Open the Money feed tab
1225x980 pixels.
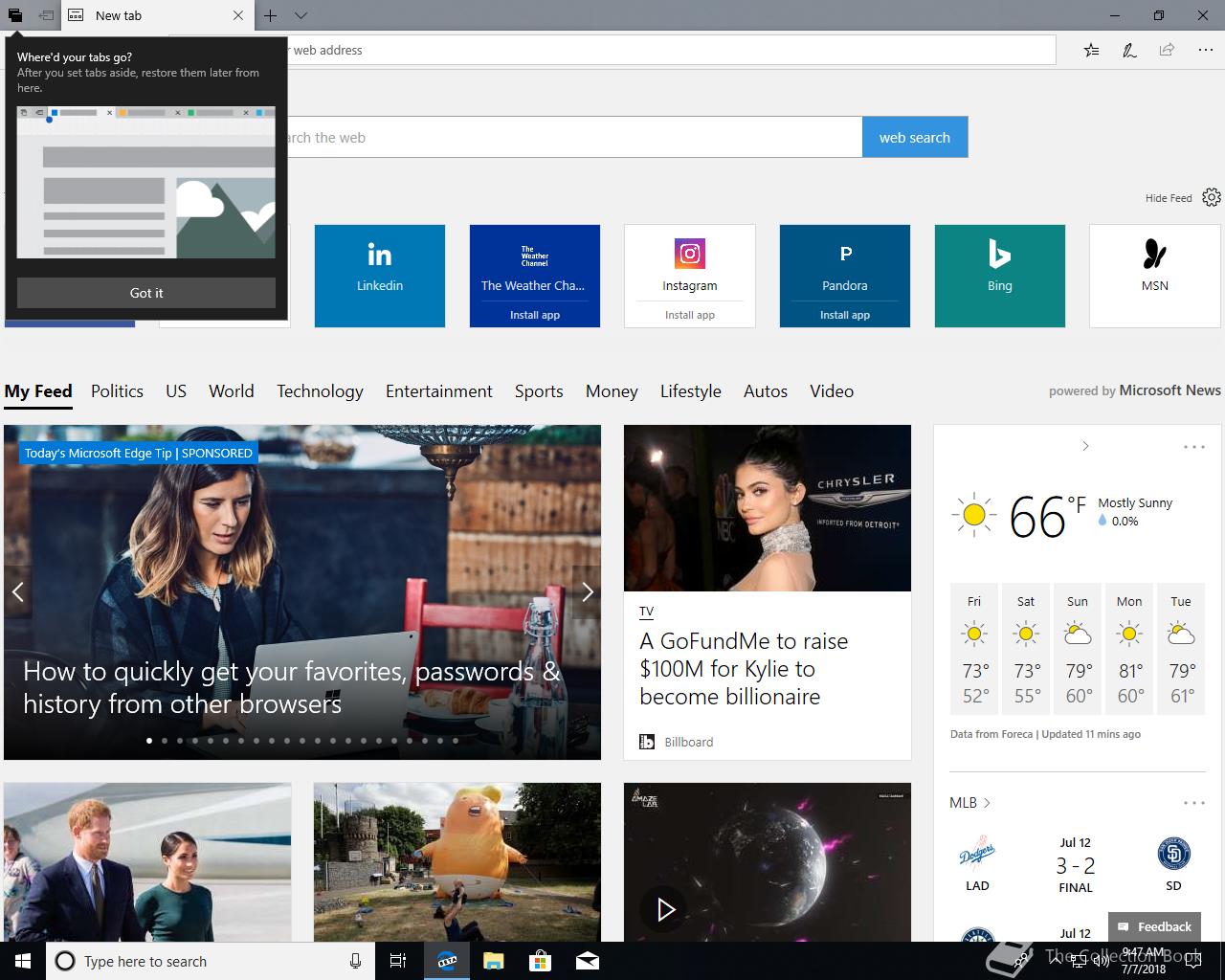coord(612,391)
